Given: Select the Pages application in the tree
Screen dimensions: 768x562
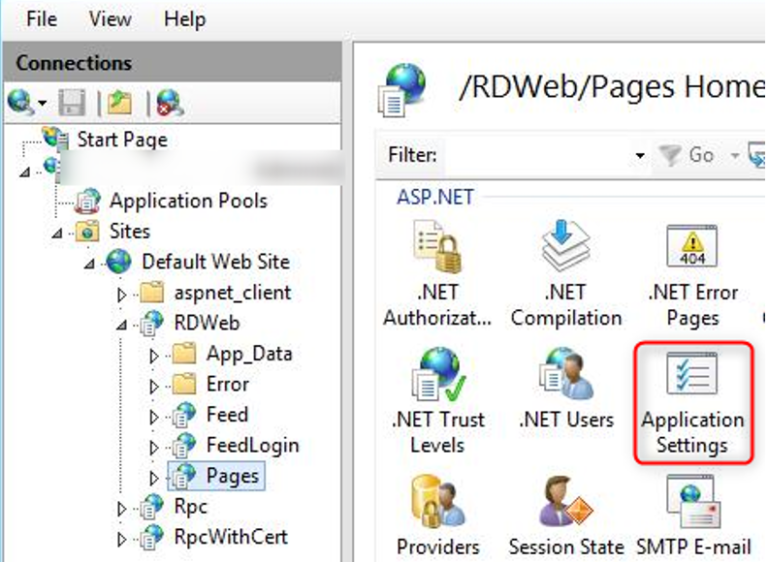Looking at the screenshot, I should [x=233, y=476].
